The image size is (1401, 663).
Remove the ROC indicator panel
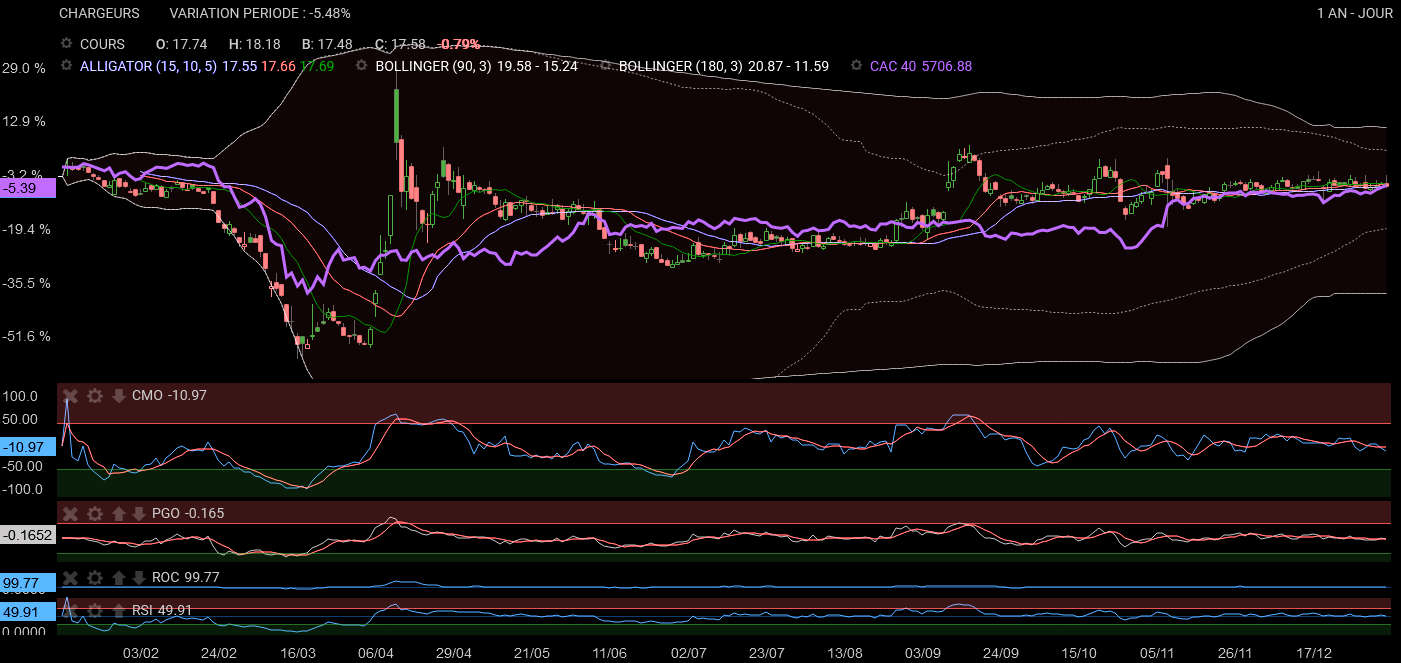71,578
